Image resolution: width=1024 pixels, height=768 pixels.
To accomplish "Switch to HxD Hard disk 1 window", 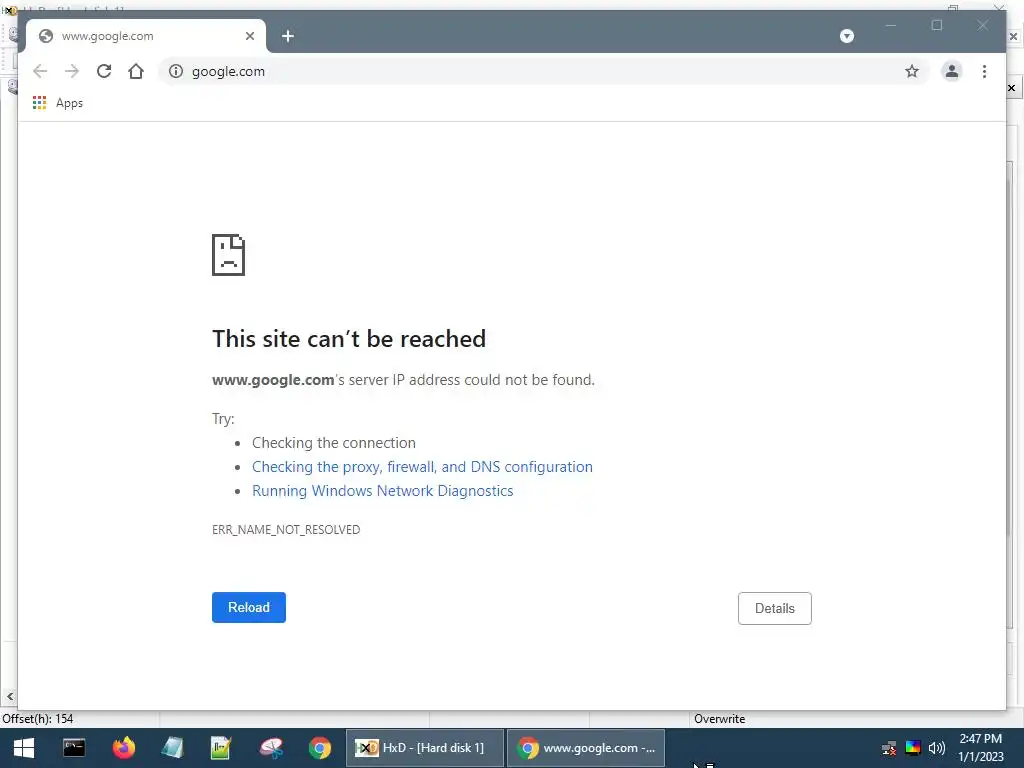I will 424,748.
